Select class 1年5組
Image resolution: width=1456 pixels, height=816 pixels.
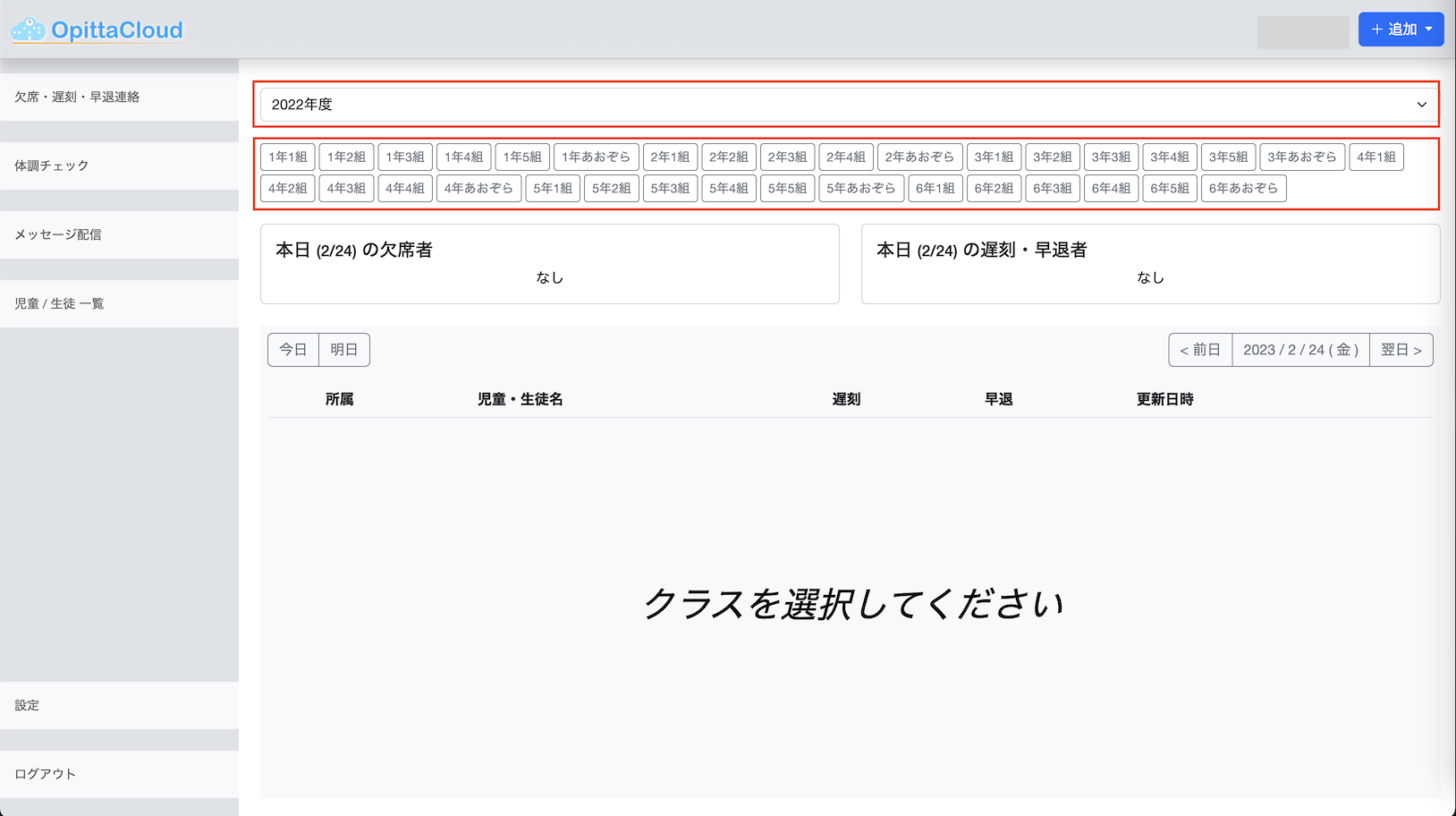click(522, 157)
